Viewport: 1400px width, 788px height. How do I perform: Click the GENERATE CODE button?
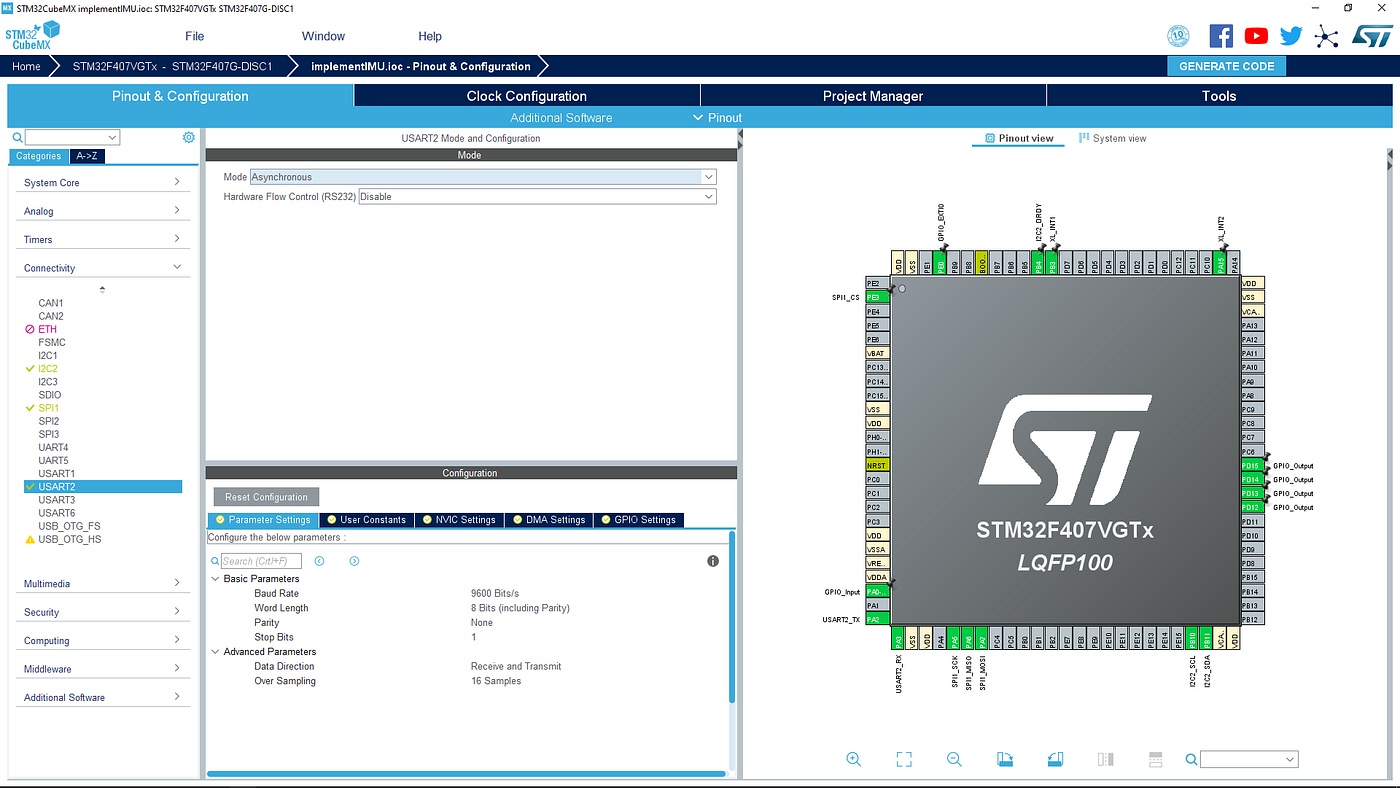[x=1226, y=65]
